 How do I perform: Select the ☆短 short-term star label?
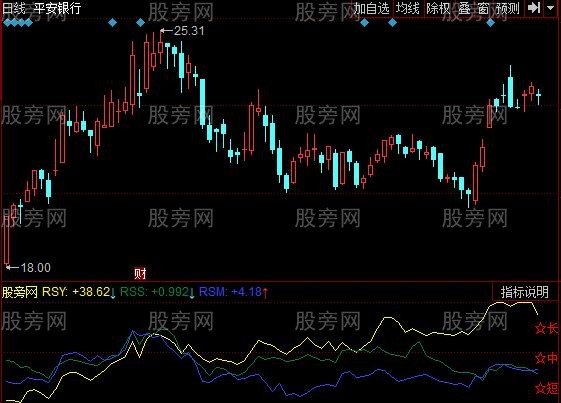pos(546,388)
